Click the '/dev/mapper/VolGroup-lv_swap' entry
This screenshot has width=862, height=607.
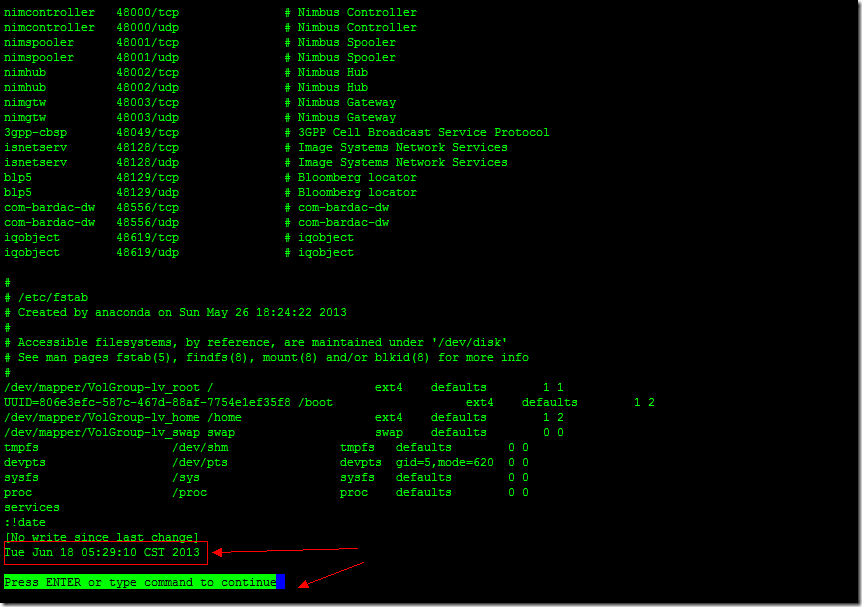(x=284, y=432)
